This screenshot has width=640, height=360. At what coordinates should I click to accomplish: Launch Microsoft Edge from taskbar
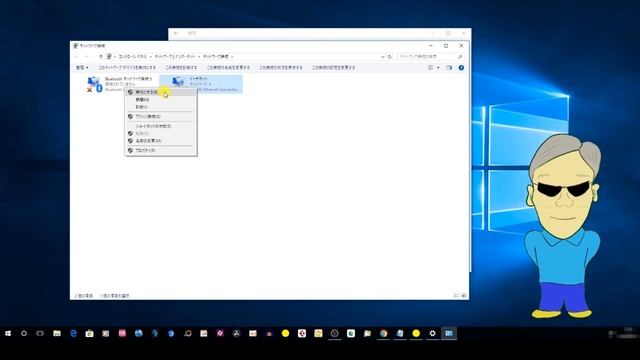73,333
